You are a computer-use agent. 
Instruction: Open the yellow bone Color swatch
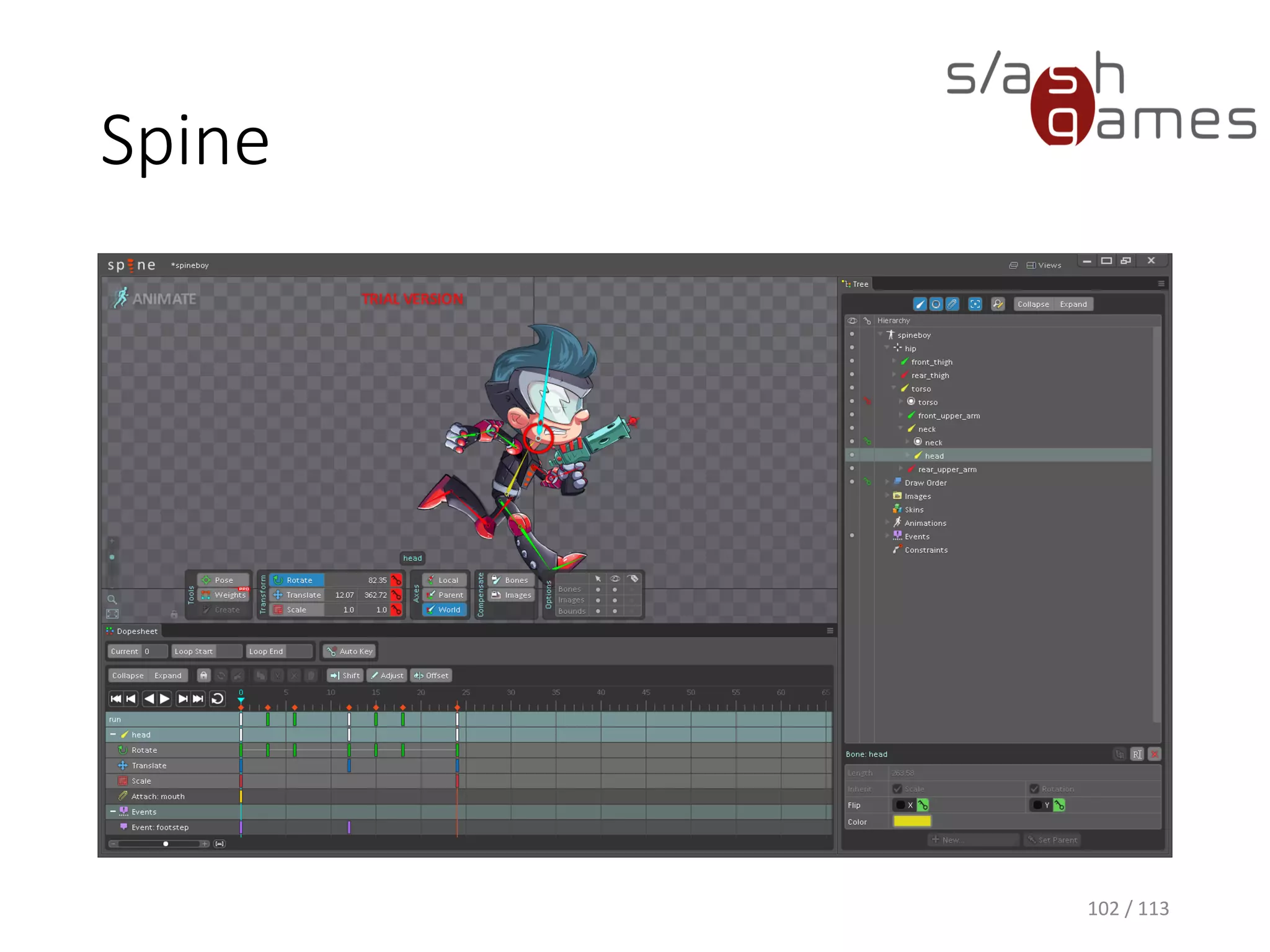(912, 821)
